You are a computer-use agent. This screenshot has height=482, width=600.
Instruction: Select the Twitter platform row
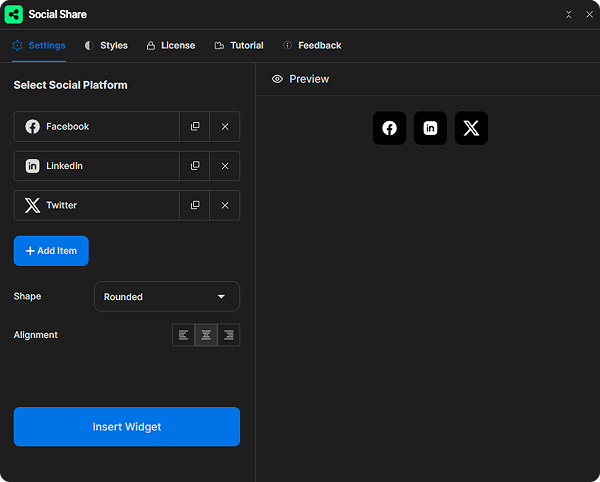96,205
